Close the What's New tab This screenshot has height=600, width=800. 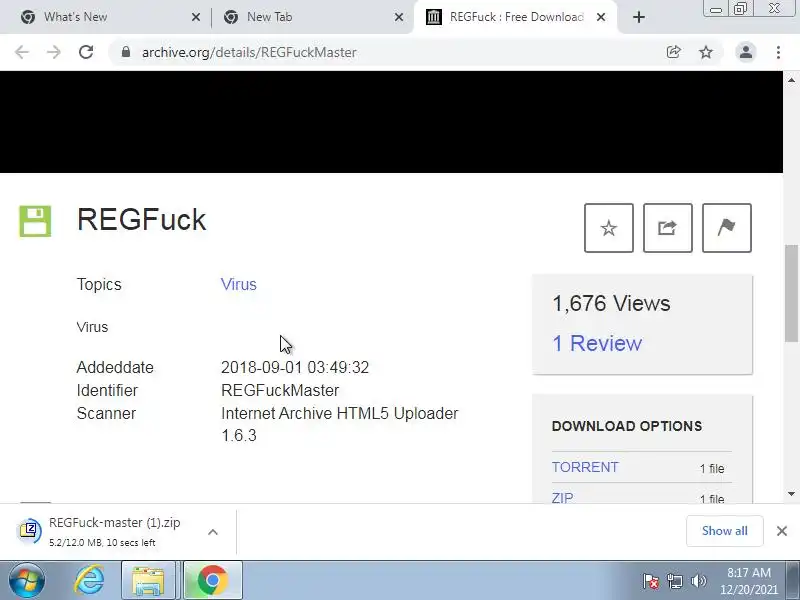pos(195,17)
